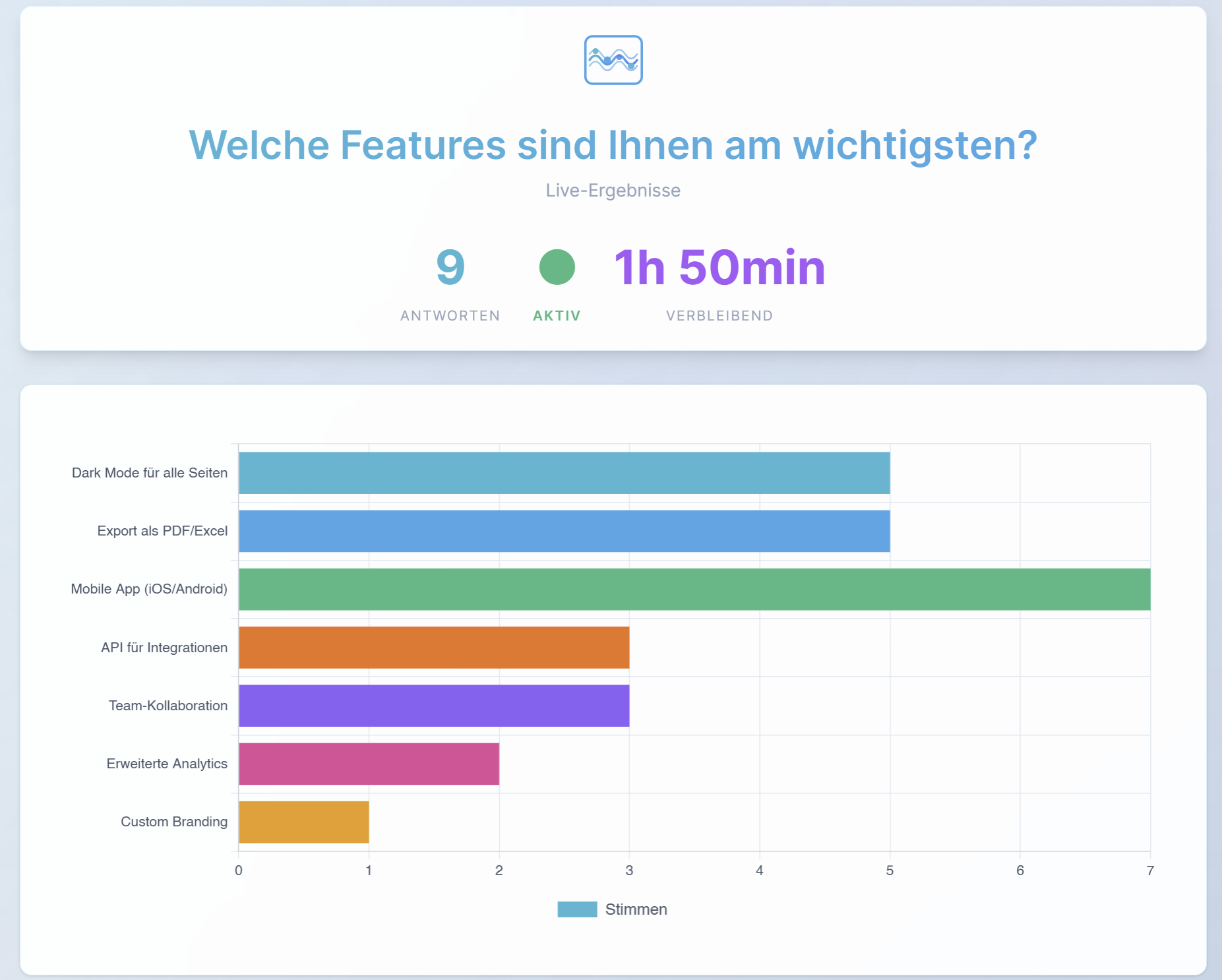Click the orange API für Integrationen bar
This screenshot has width=1222, height=980.
pyautogui.click(x=434, y=648)
